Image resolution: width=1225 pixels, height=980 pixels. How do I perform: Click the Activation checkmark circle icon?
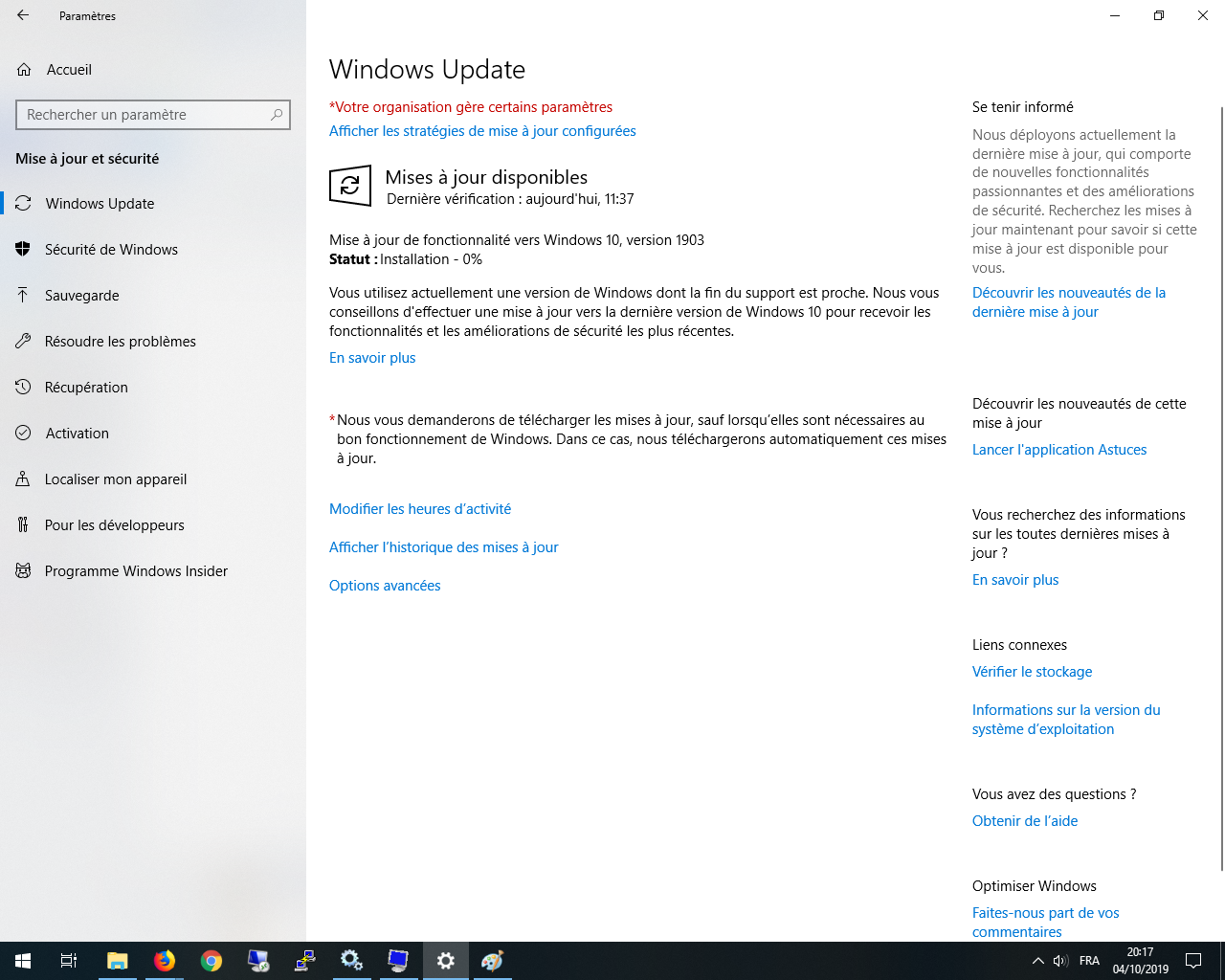tap(24, 433)
